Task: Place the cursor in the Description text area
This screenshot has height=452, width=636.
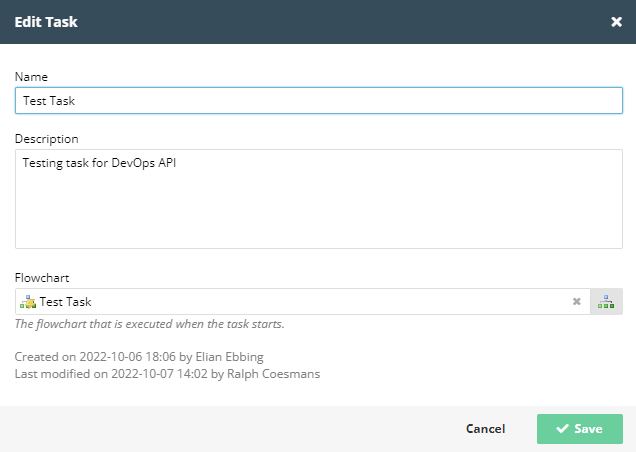Action: click(319, 199)
